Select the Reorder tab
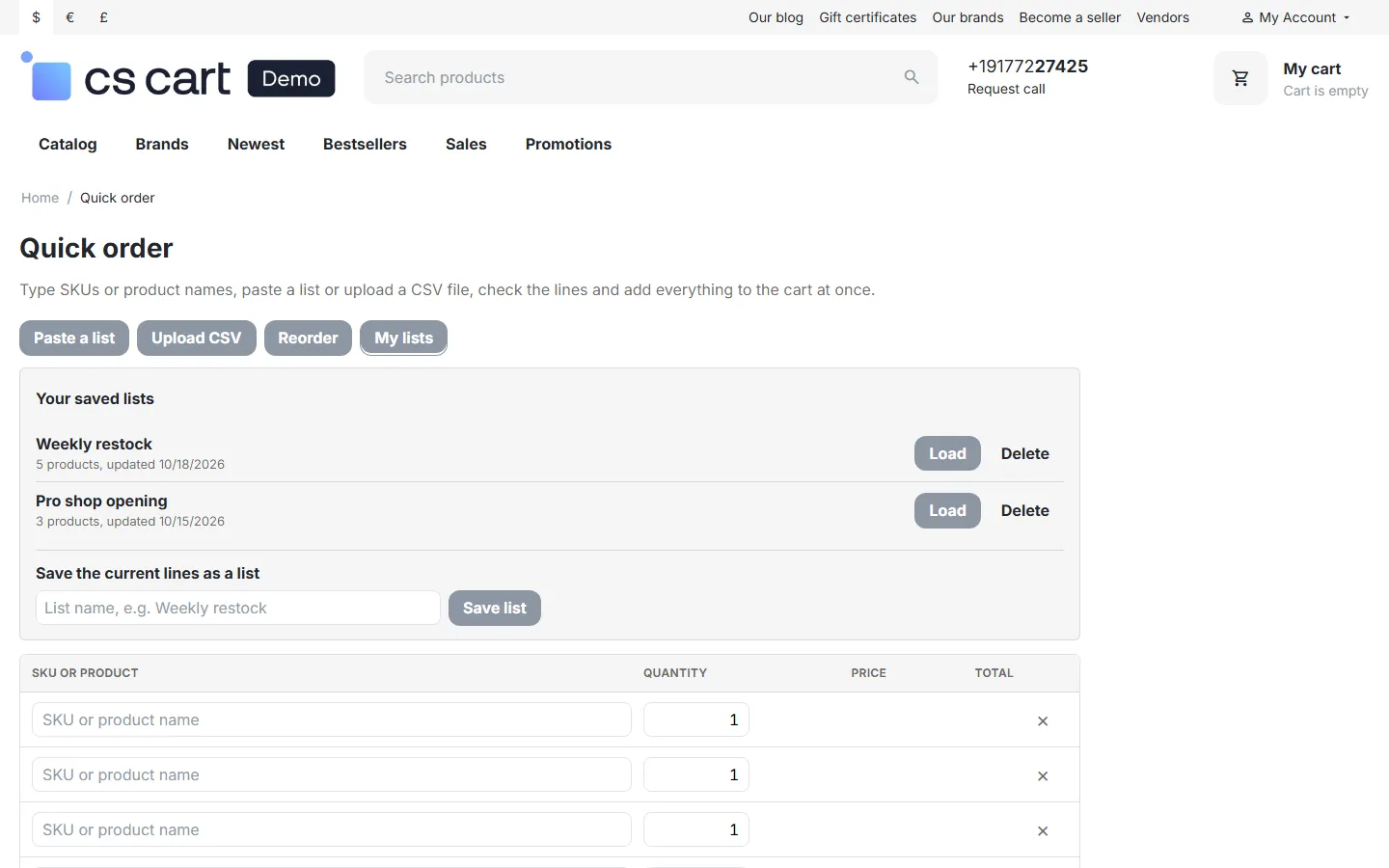Viewport: 1389px width, 868px height. (308, 338)
